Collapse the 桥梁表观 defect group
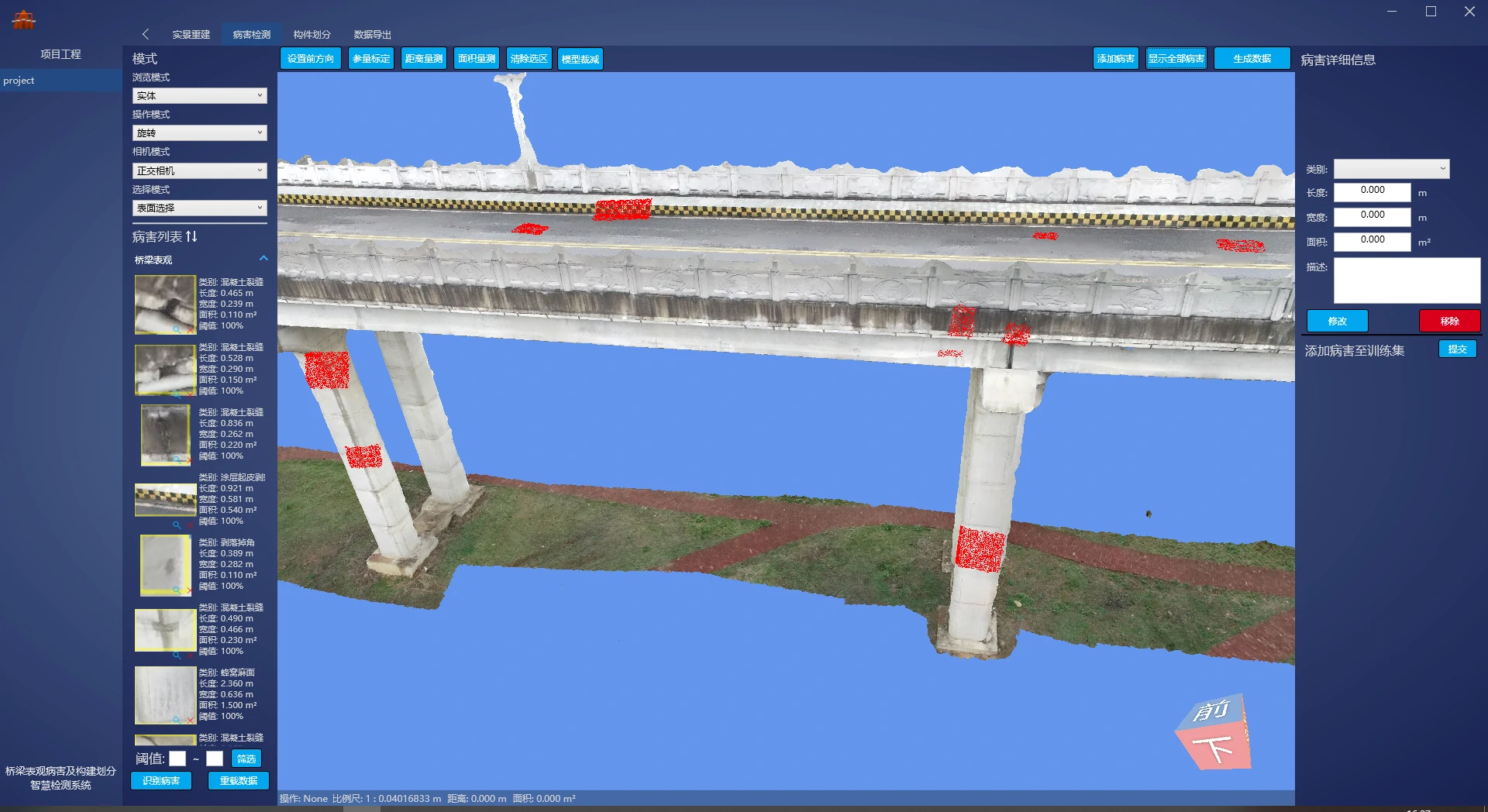This screenshot has height=812, width=1488. 263,259
